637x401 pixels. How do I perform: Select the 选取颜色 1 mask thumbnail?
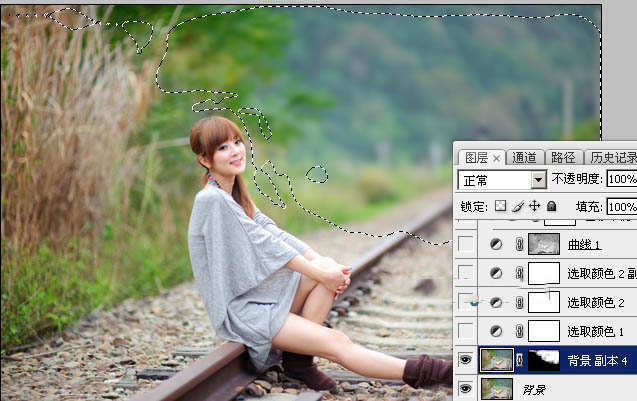pyautogui.click(x=544, y=331)
